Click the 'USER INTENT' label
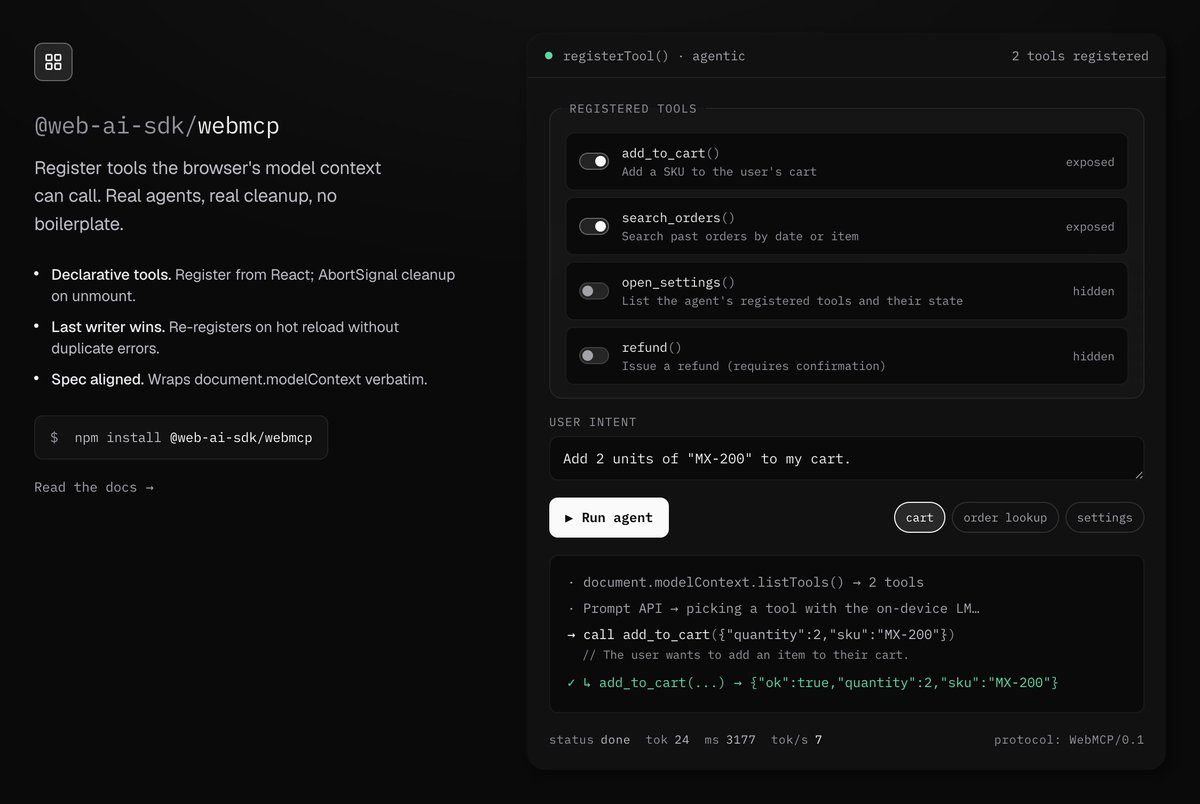Viewport: 1200px width, 804px height. [x=593, y=422]
